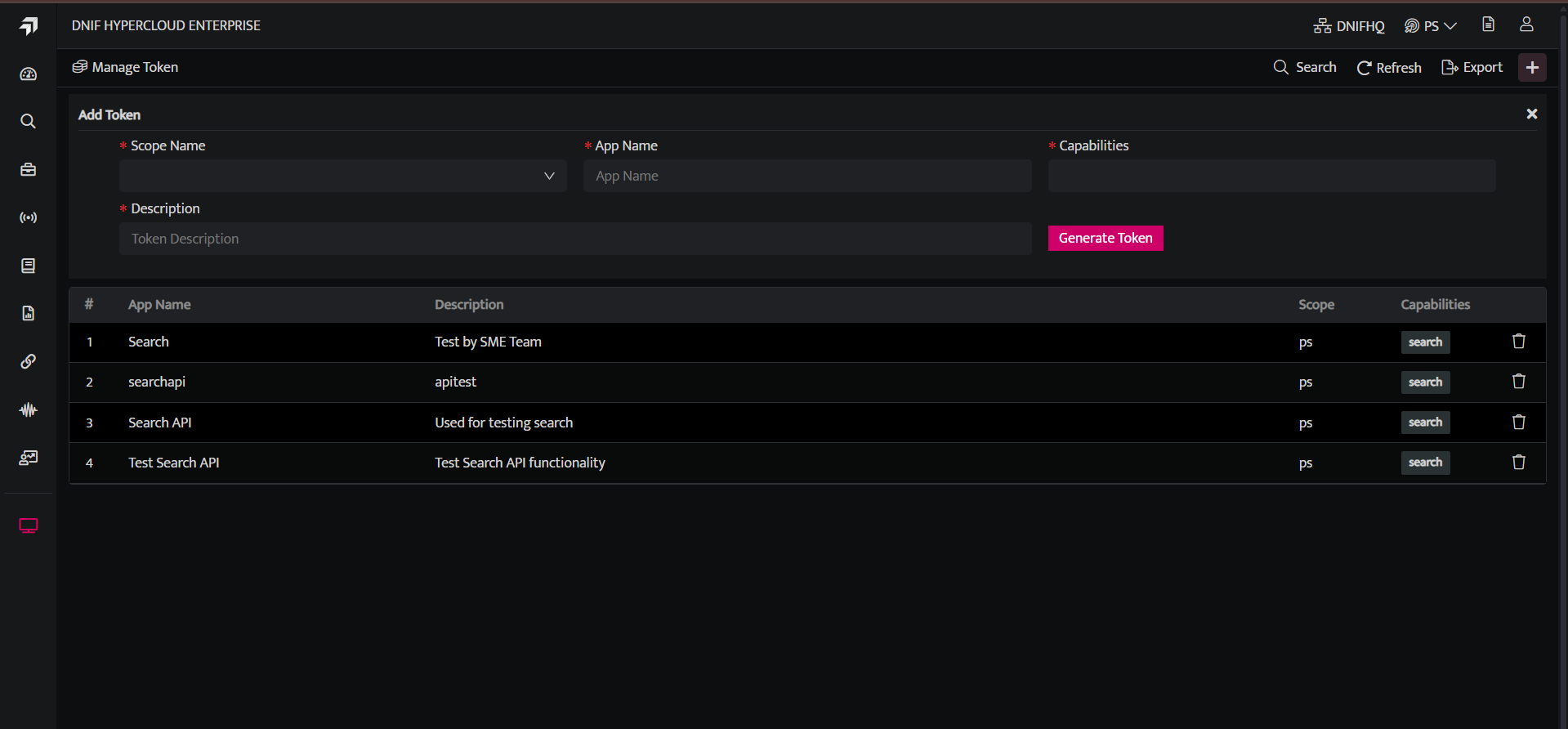Viewport: 1568px width, 729px height.
Task: Open the report file icon in sidebar
Action: 29,314
